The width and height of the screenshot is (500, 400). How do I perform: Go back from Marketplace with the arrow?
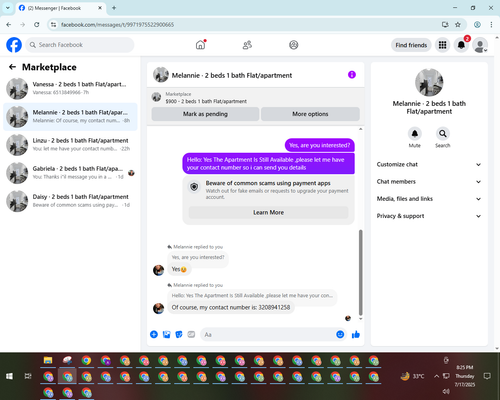click(x=12, y=67)
